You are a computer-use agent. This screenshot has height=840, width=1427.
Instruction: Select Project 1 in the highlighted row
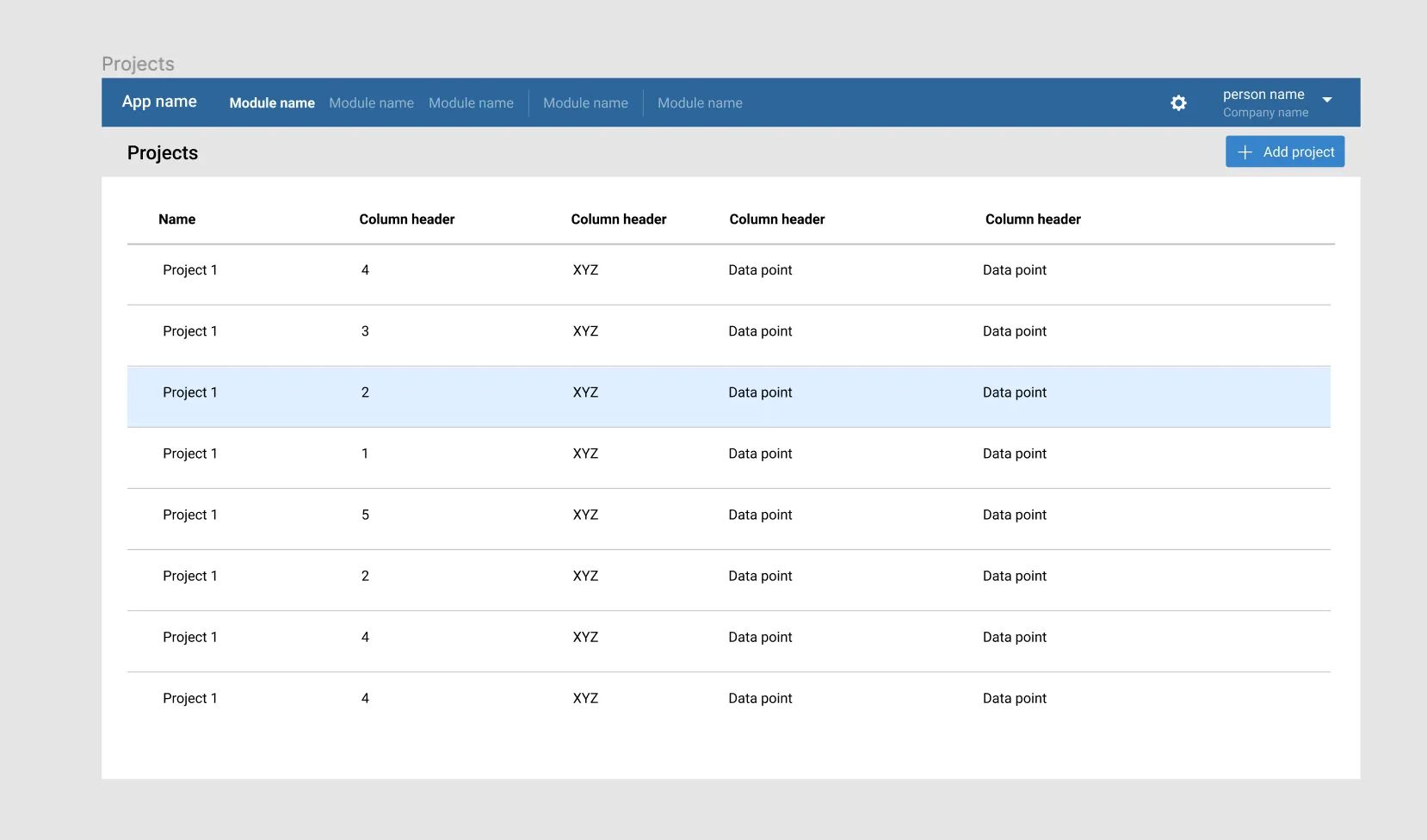point(190,392)
